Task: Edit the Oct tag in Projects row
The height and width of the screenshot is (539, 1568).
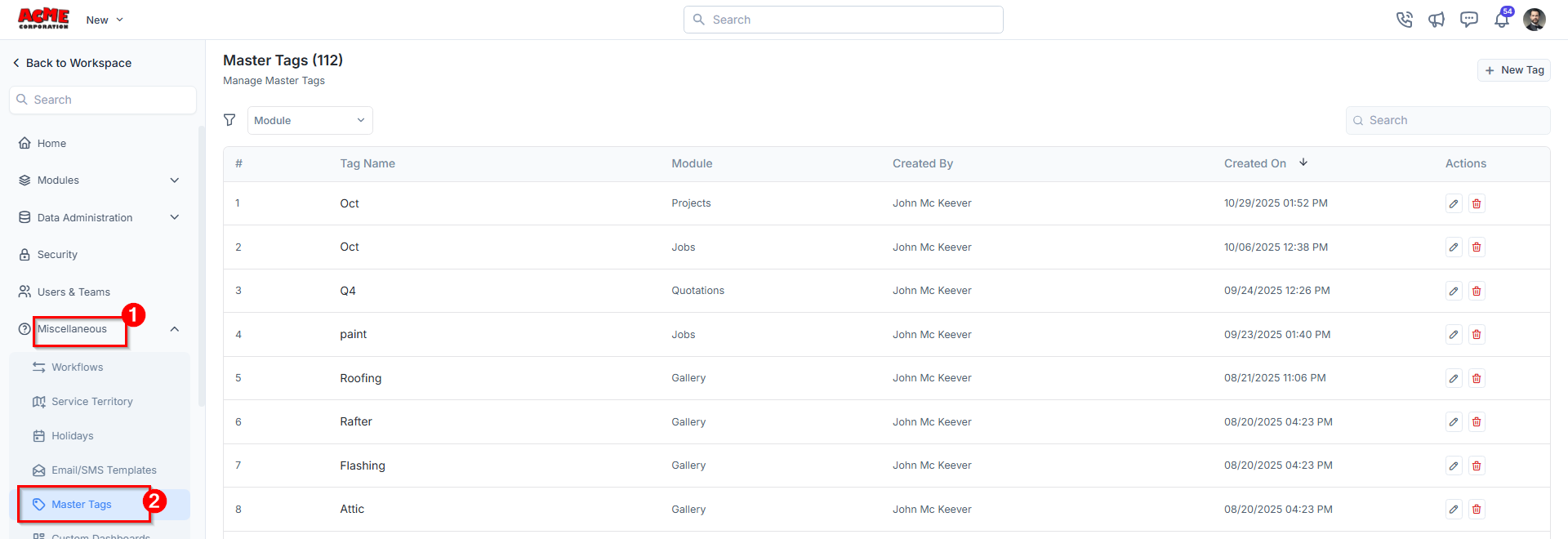Action: (x=1454, y=203)
